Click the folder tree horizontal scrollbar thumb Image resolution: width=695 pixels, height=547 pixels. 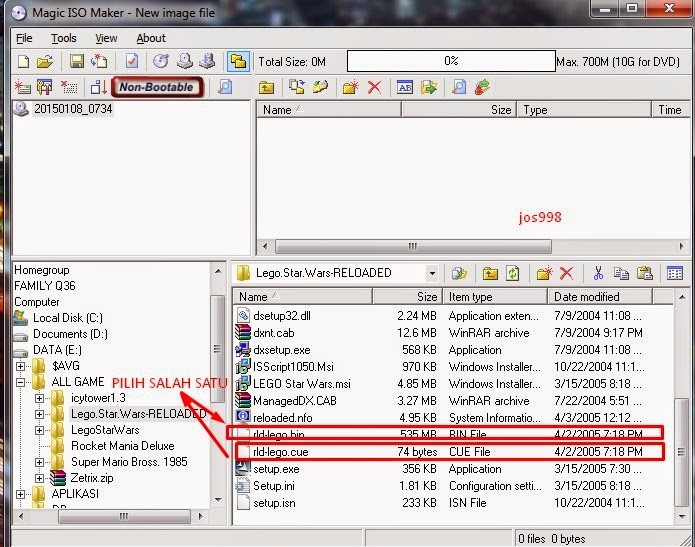124,516
